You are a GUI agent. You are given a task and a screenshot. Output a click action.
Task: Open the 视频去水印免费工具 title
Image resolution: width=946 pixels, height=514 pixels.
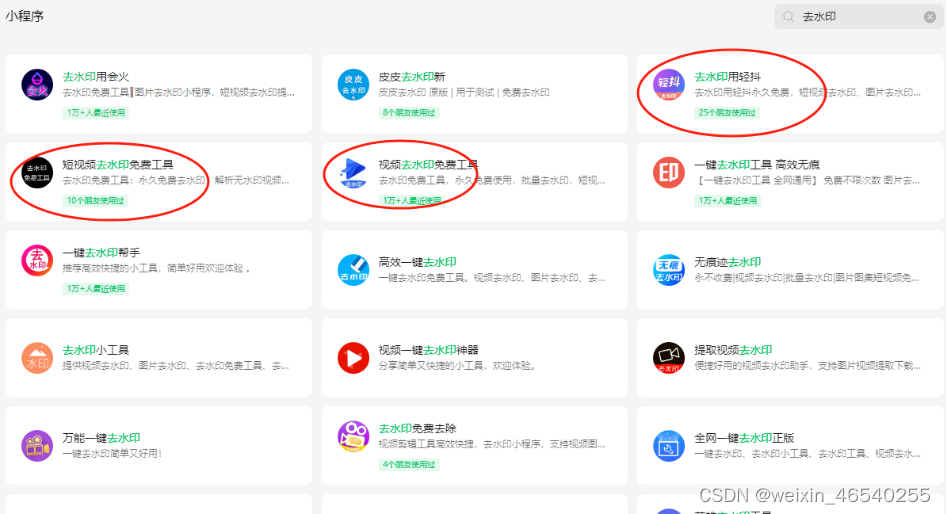coord(428,165)
